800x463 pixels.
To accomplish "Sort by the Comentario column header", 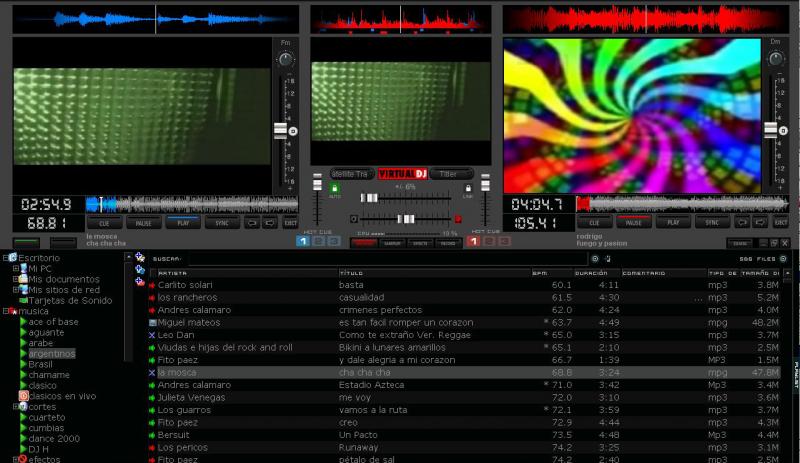I will (664, 273).
